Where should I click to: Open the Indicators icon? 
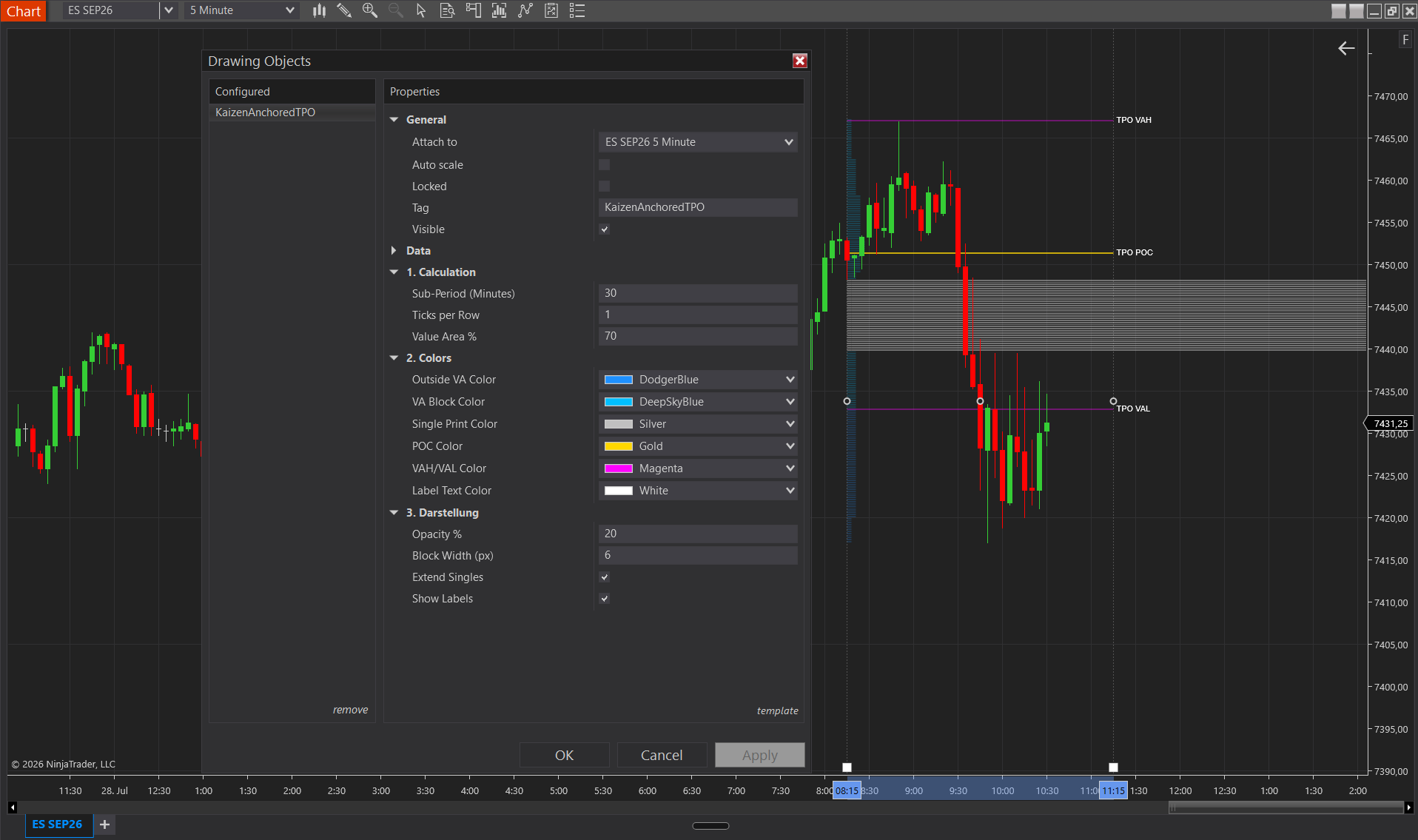(x=500, y=10)
